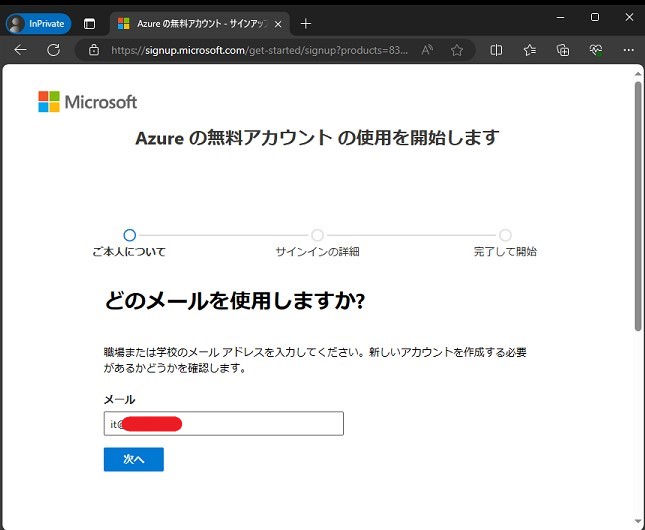Screen dimensions: 645x530
Task: Click scrollbar down arrow
Action: (x=638, y=522)
